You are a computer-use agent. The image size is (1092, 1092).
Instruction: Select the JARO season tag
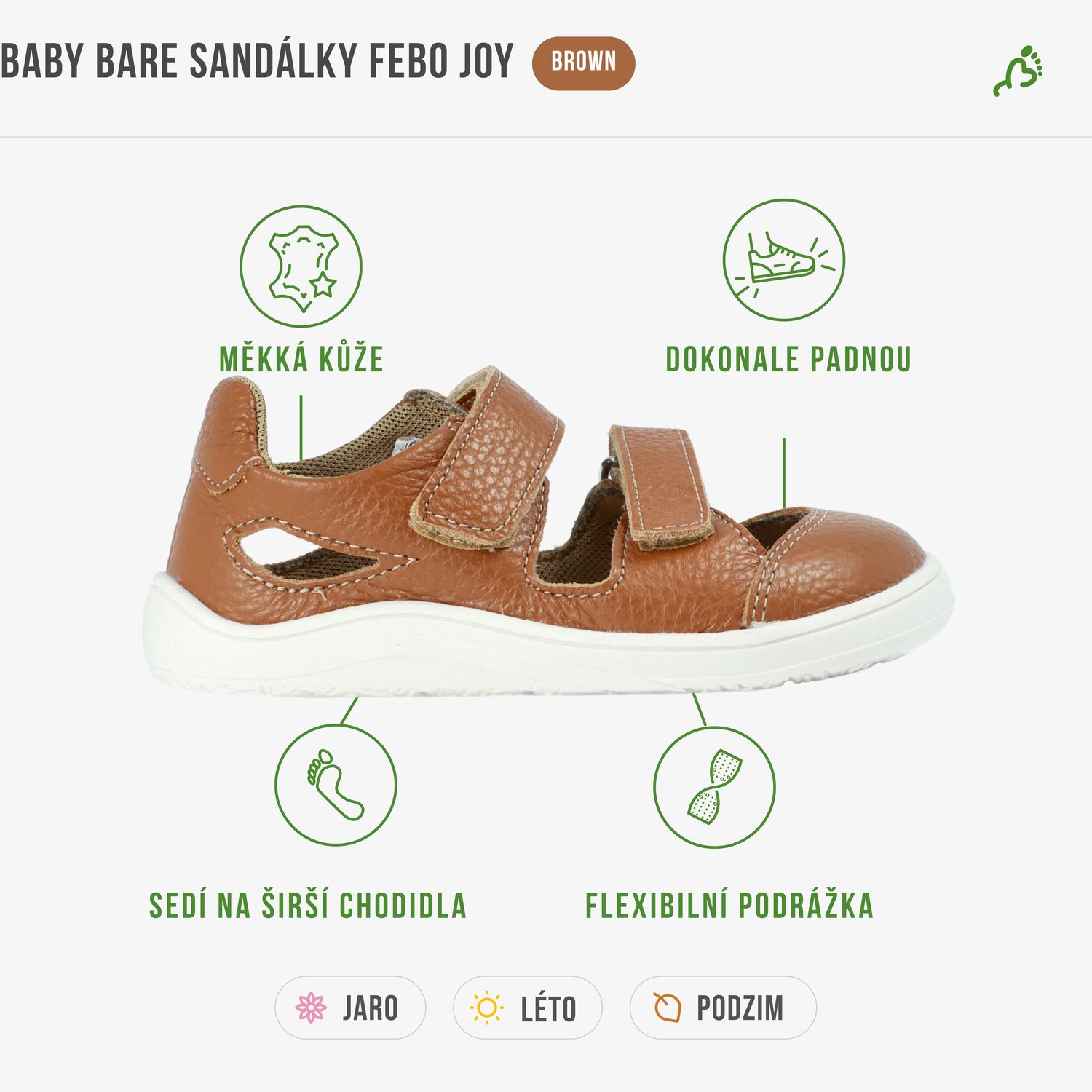(x=350, y=1008)
